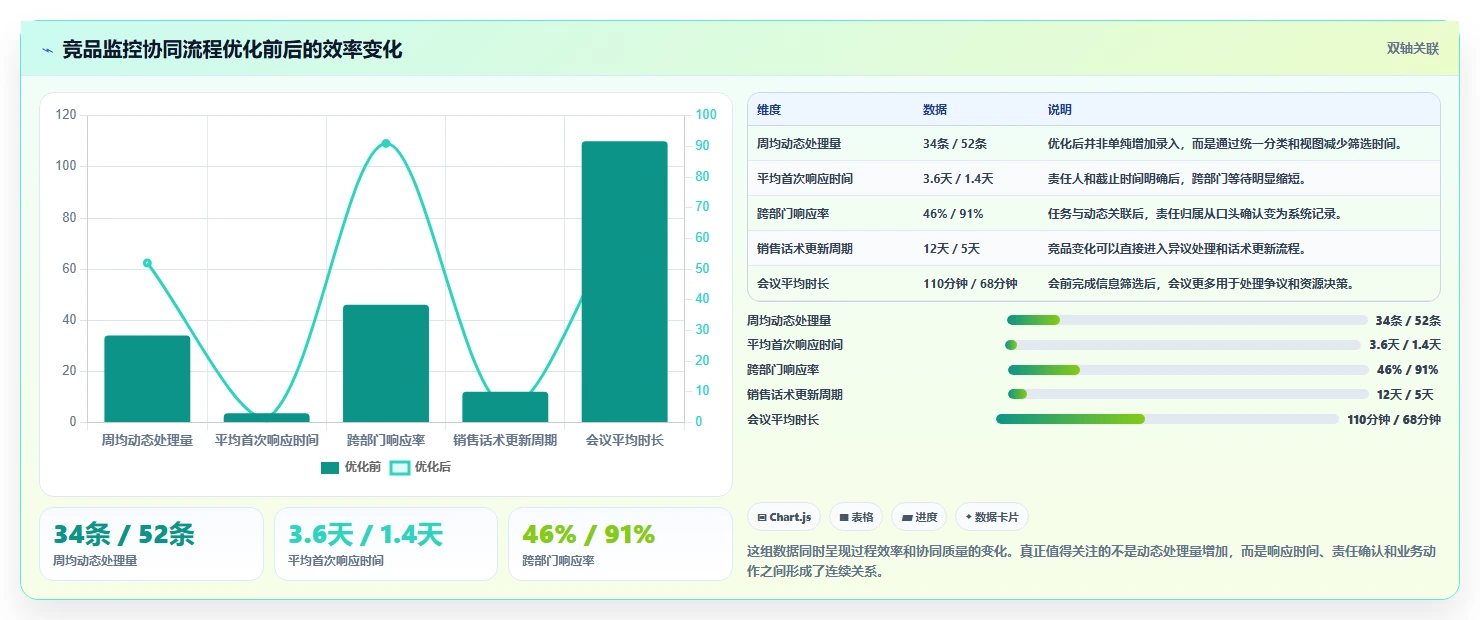Toggle the 优化后 legend item
Viewport: 1480px width, 620px height.
click(x=420, y=467)
